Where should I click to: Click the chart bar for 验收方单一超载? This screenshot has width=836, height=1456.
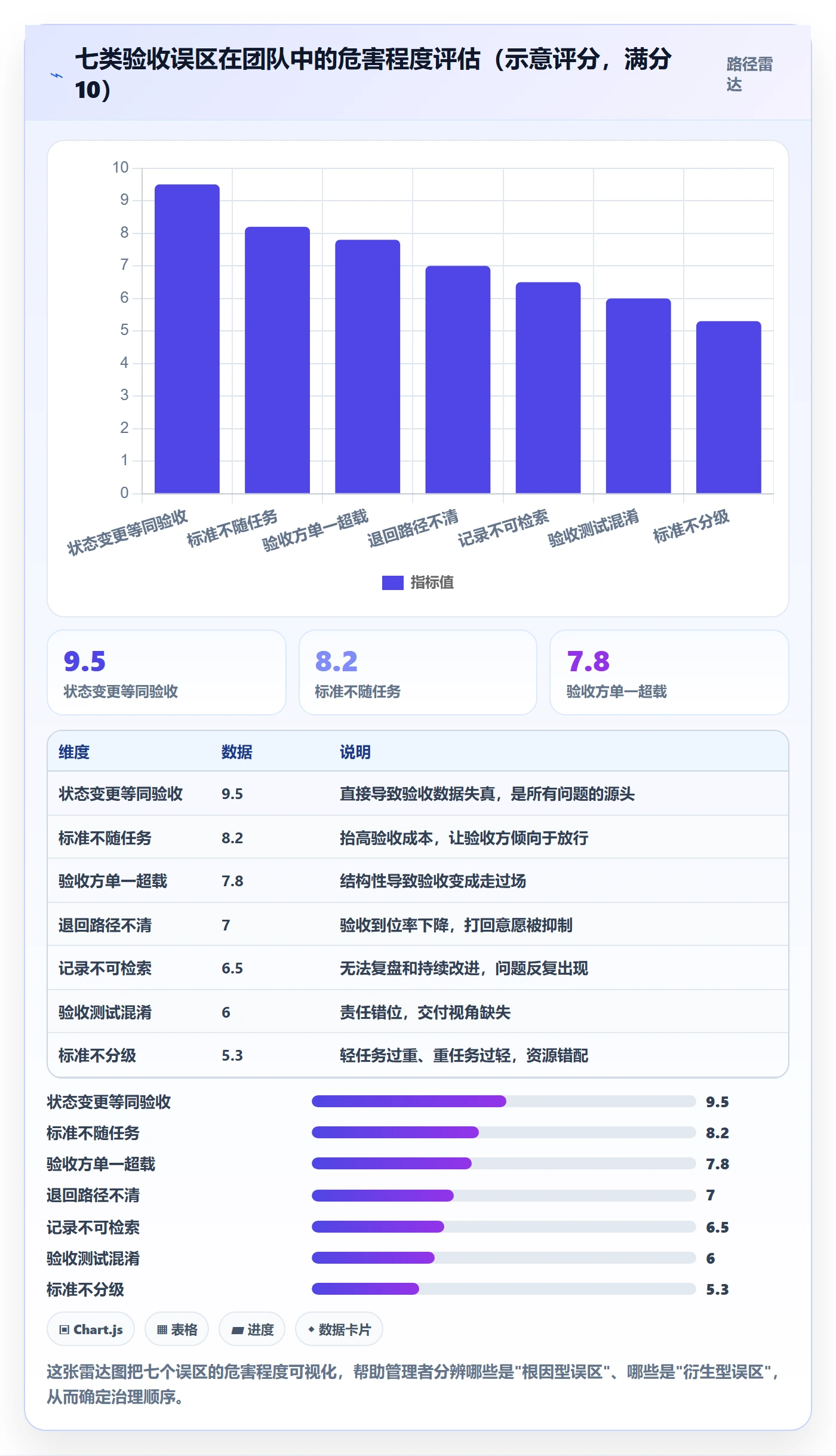tap(367, 367)
